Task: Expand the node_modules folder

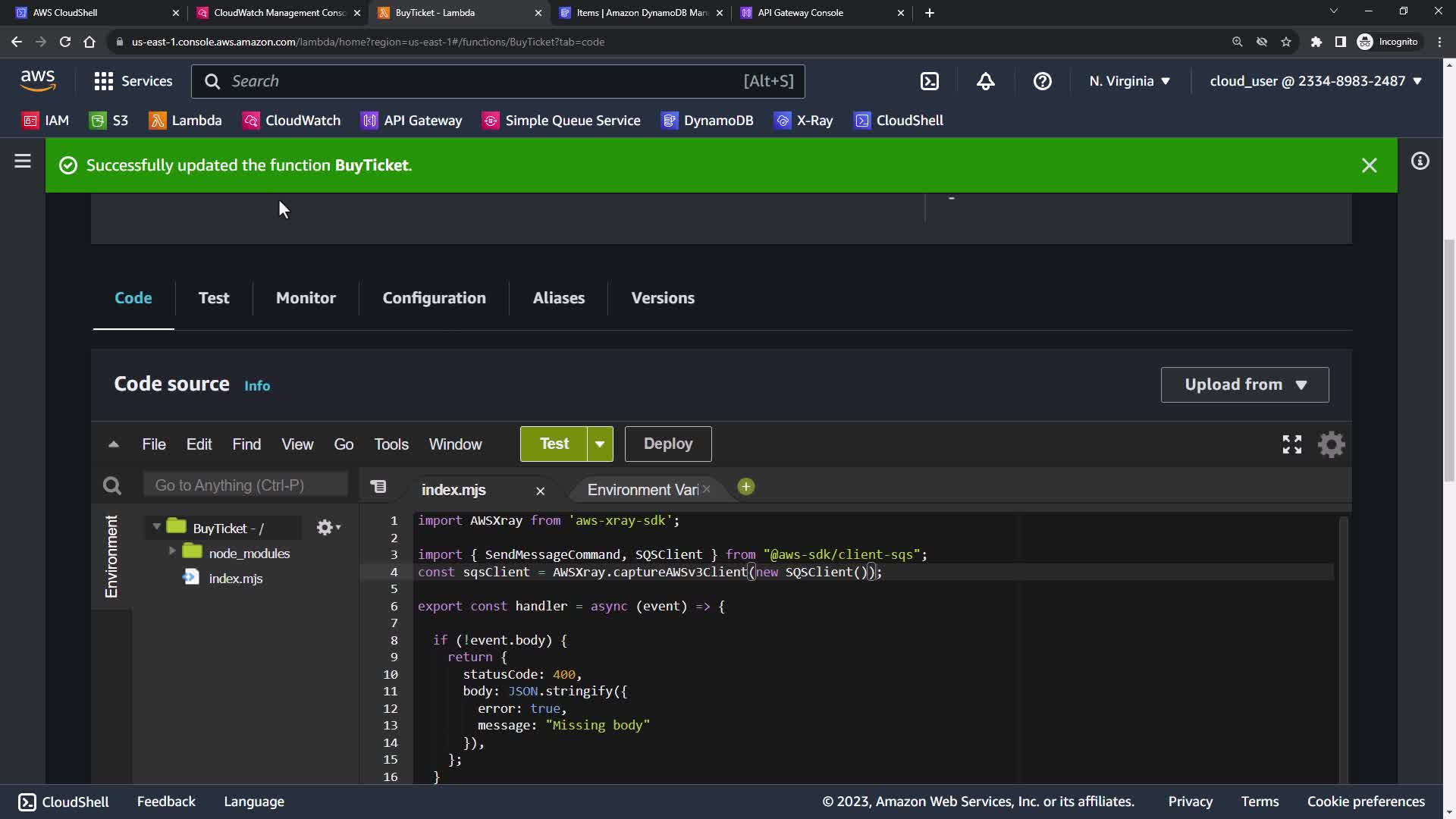Action: pos(172,551)
